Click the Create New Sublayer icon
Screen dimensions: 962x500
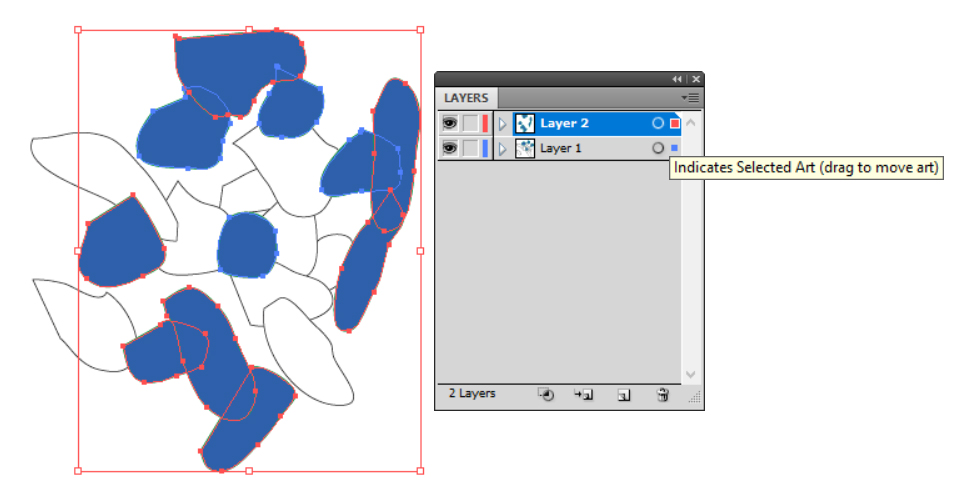click(x=584, y=394)
